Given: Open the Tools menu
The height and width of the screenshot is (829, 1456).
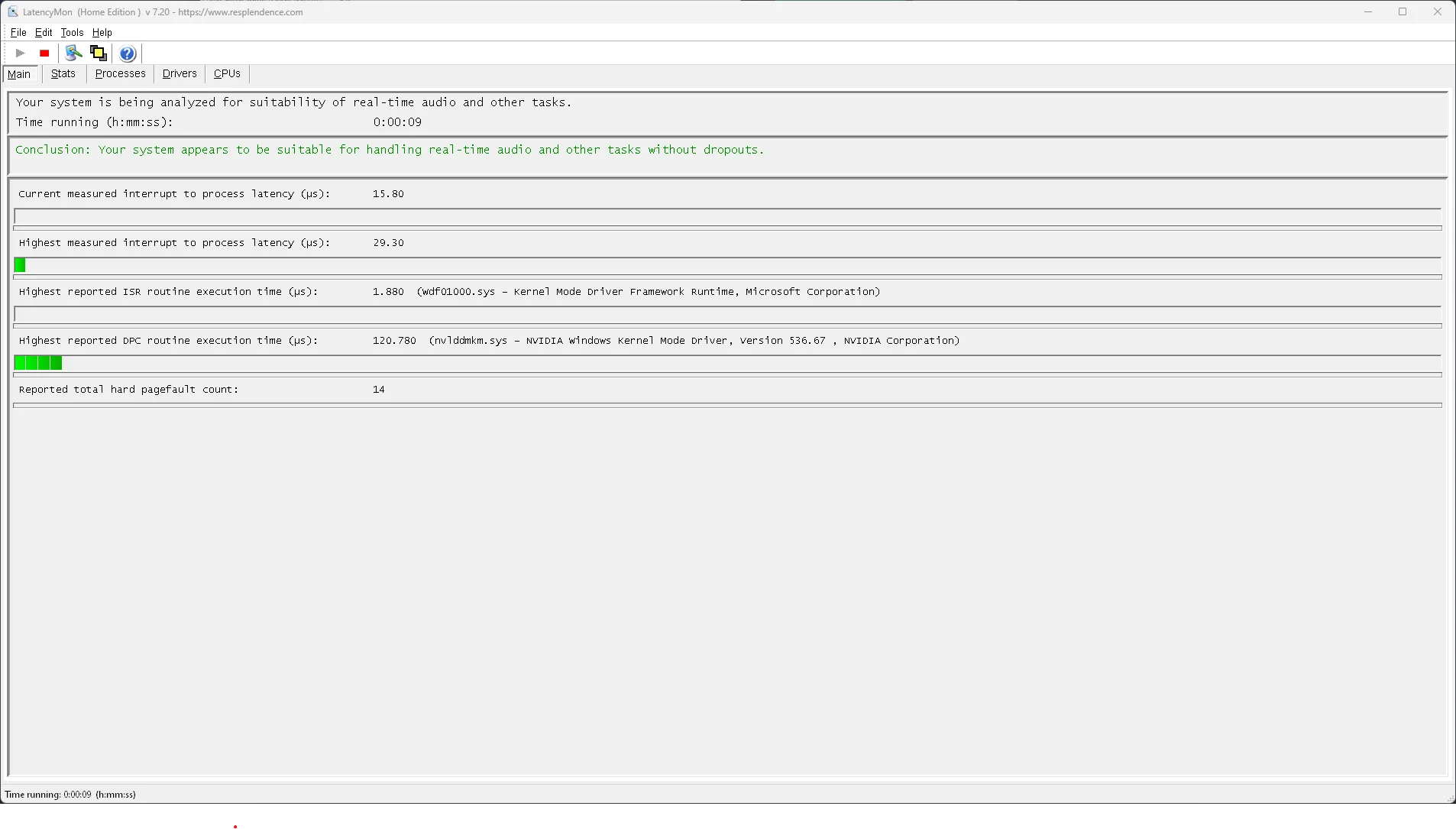Looking at the screenshot, I should click(72, 33).
